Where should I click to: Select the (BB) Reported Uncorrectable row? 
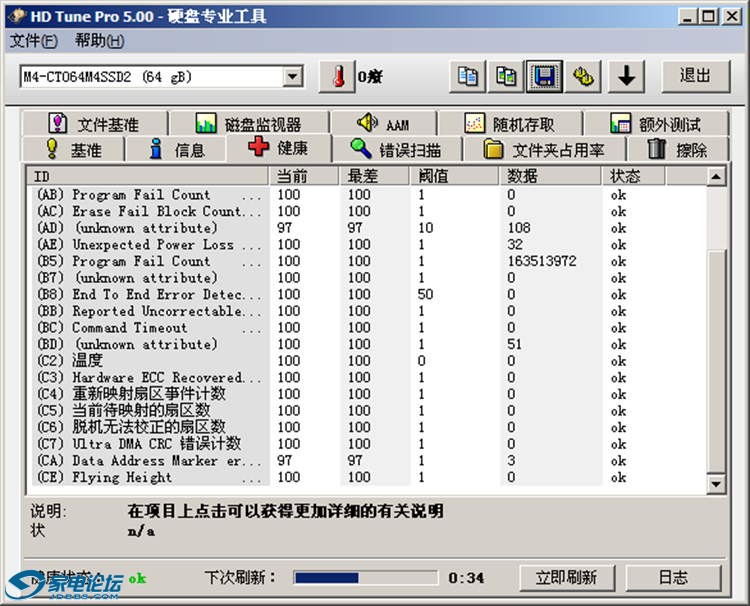366,311
